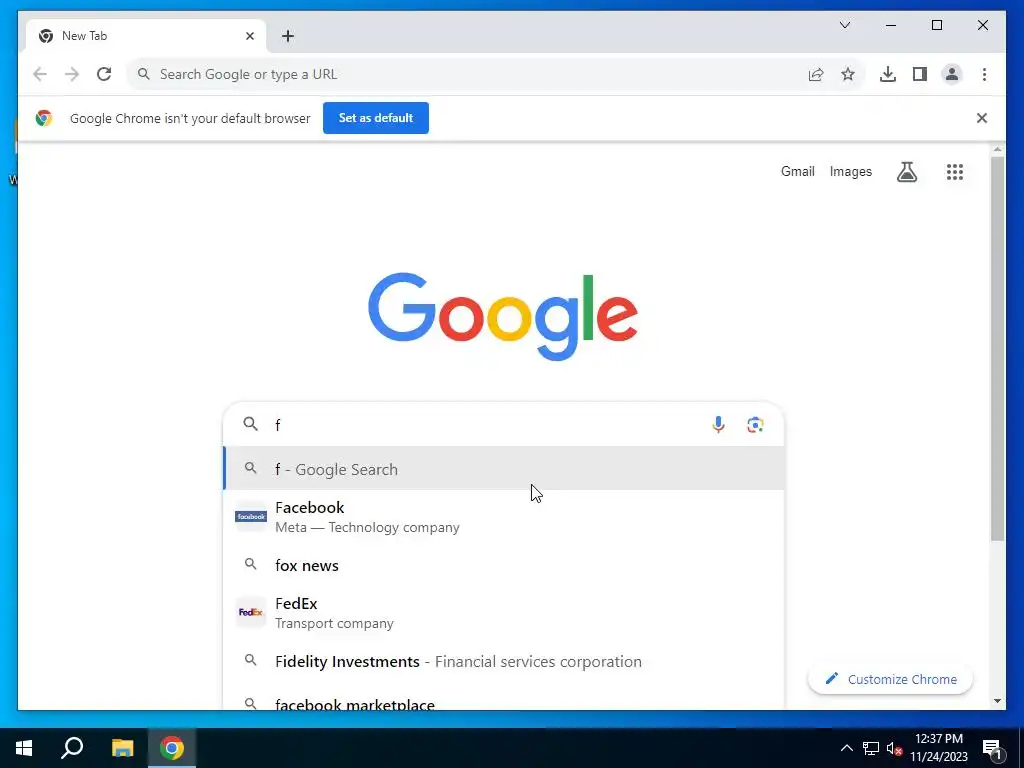The height and width of the screenshot is (768, 1024).
Task: Click the Google logo
Action: 503,316
